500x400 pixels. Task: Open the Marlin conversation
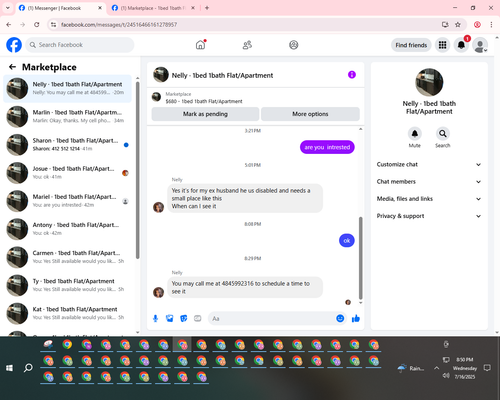(68, 116)
